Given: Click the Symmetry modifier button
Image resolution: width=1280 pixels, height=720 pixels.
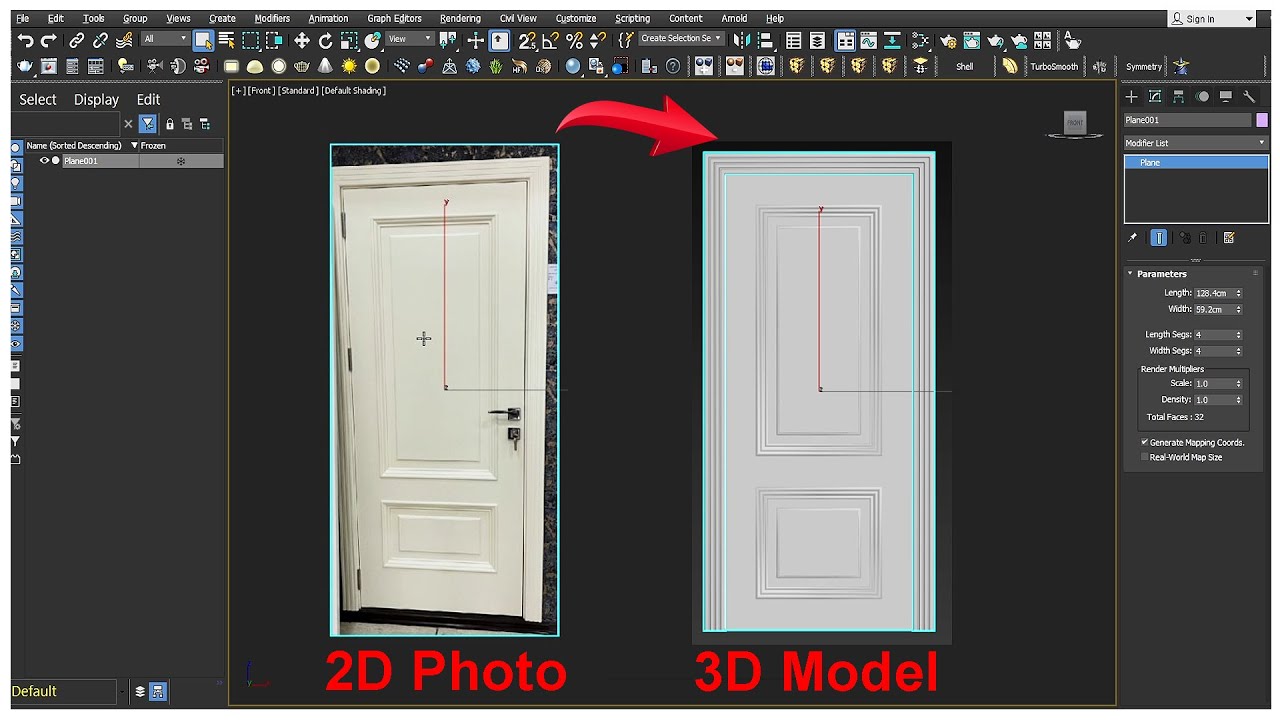Looking at the screenshot, I should [1144, 67].
